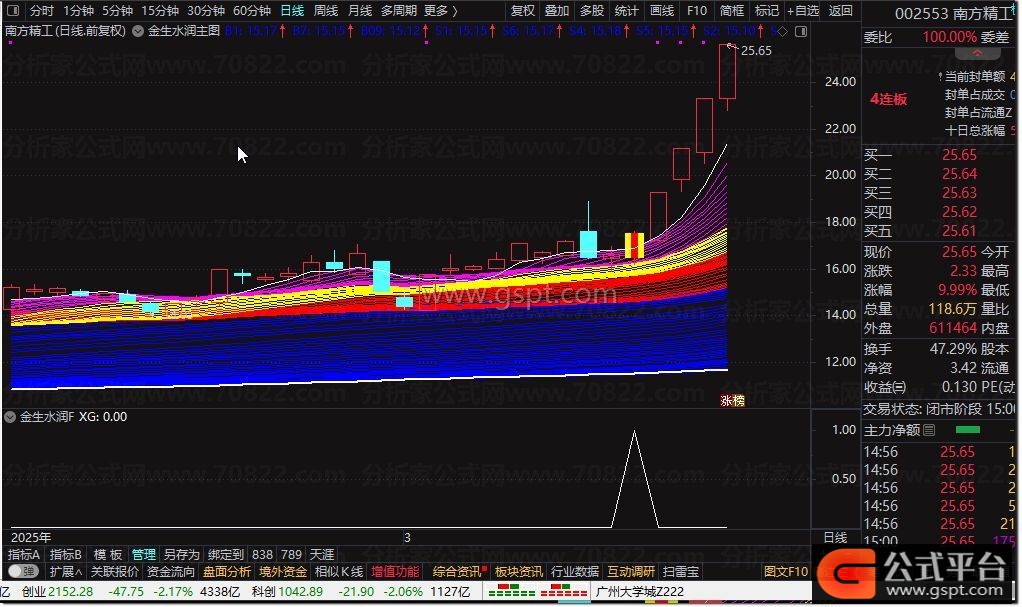Open the 互动调研 tab

pos(631,572)
